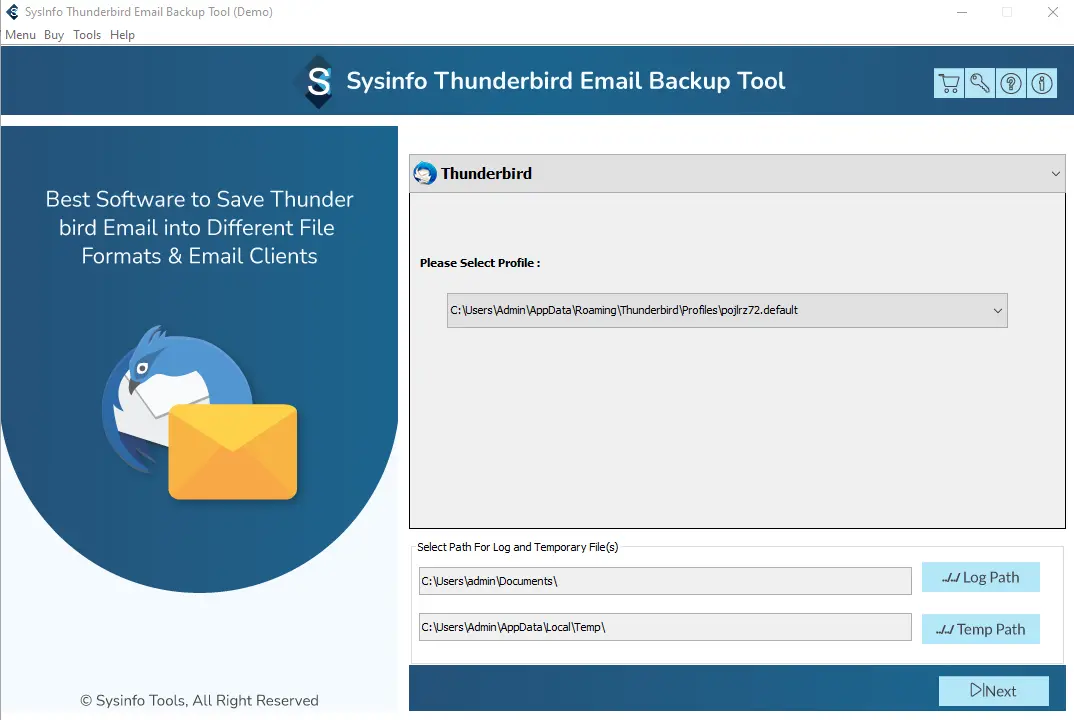
Task: Click the shopping cart buy icon
Action: [x=949, y=84]
